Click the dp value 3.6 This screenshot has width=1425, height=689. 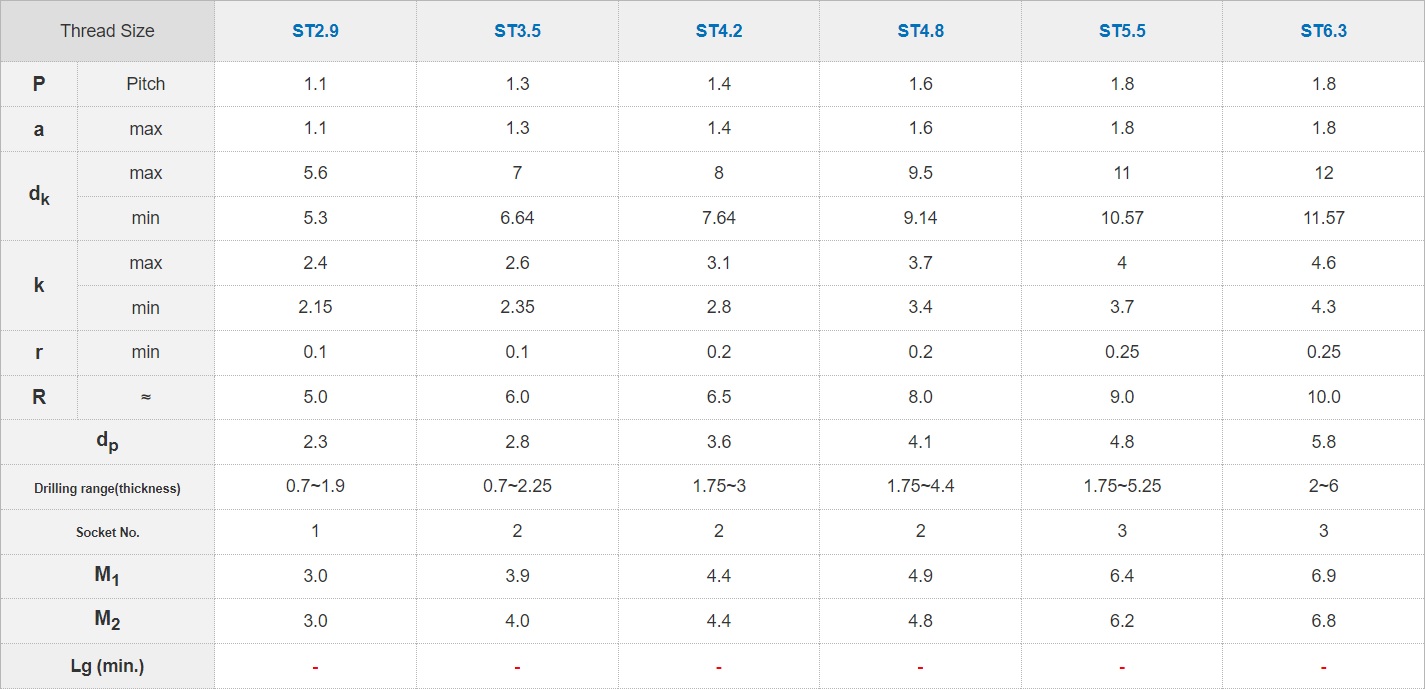(719, 442)
